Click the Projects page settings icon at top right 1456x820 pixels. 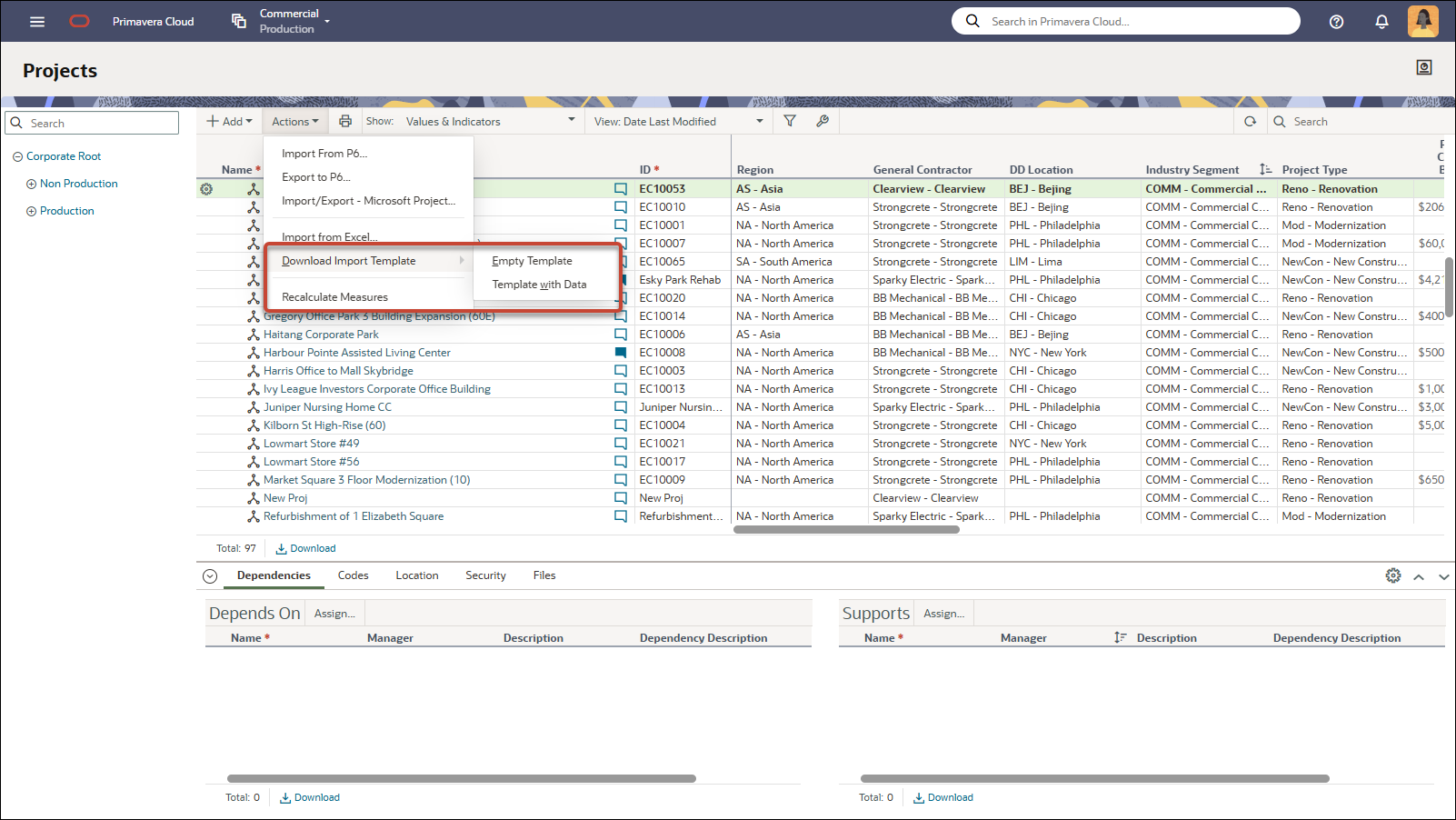1424,67
